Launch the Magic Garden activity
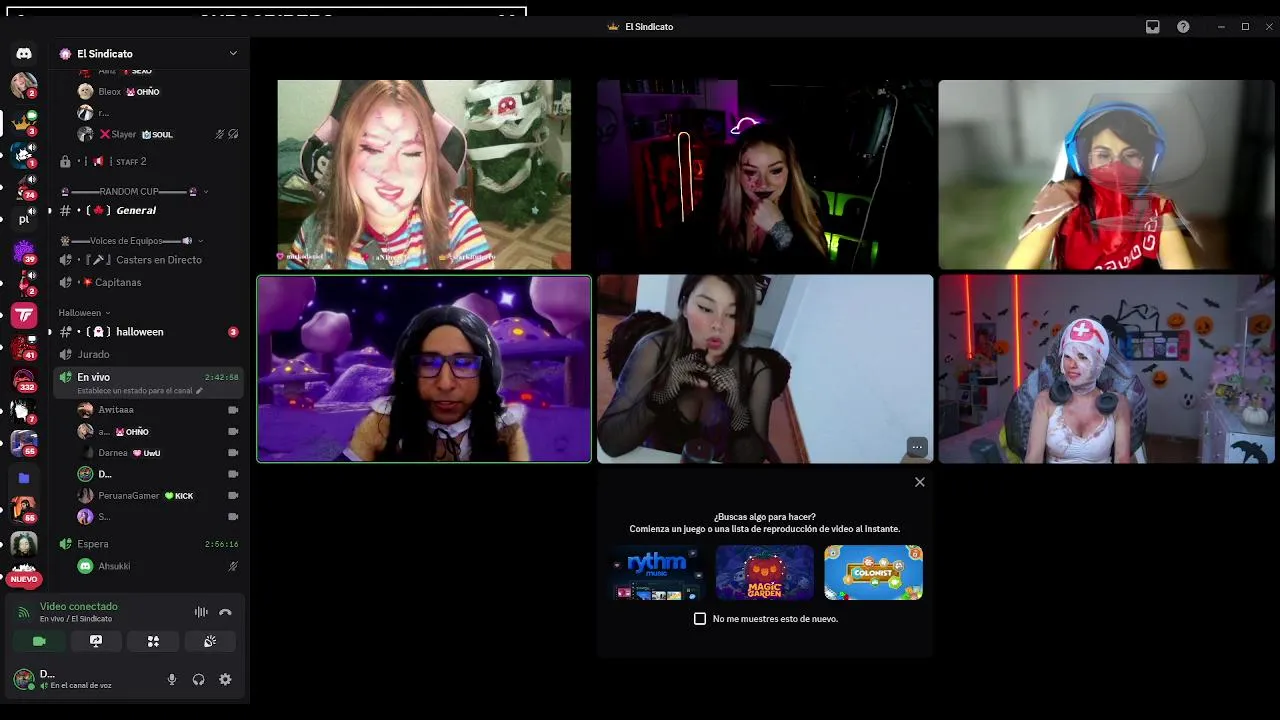Image resolution: width=1280 pixels, height=720 pixels. point(765,572)
